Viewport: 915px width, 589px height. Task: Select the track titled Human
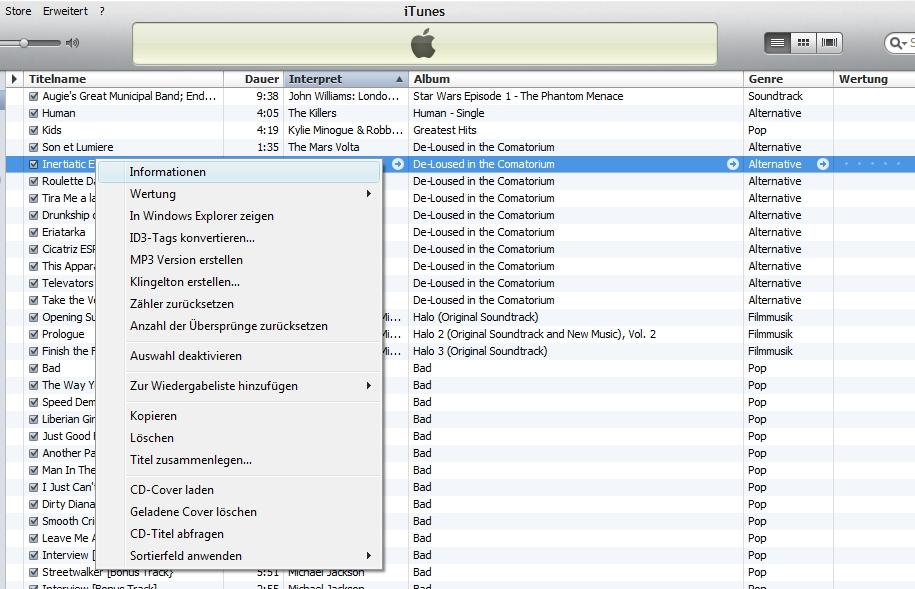(x=58, y=113)
